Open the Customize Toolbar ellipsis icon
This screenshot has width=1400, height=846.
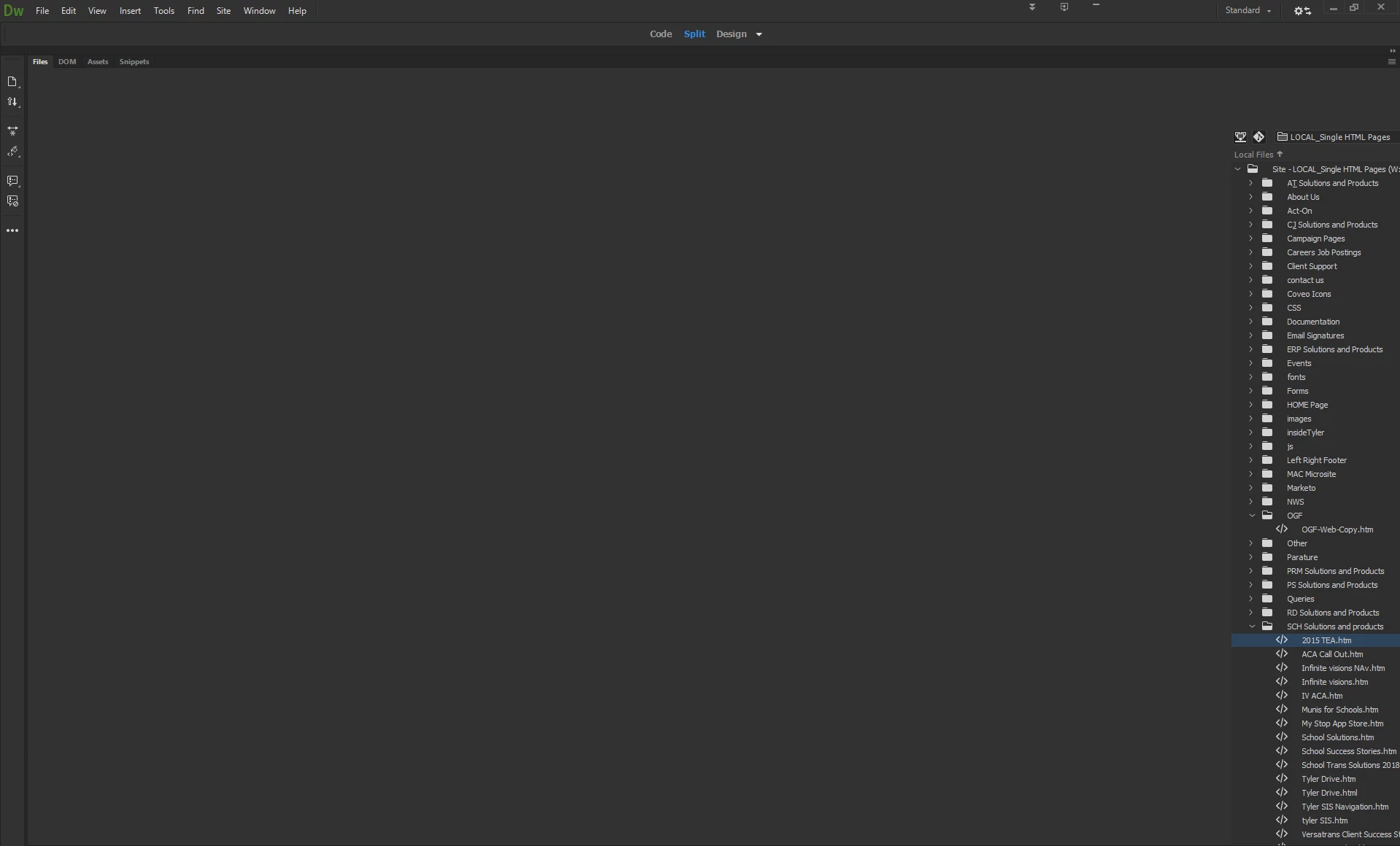point(12,230)
